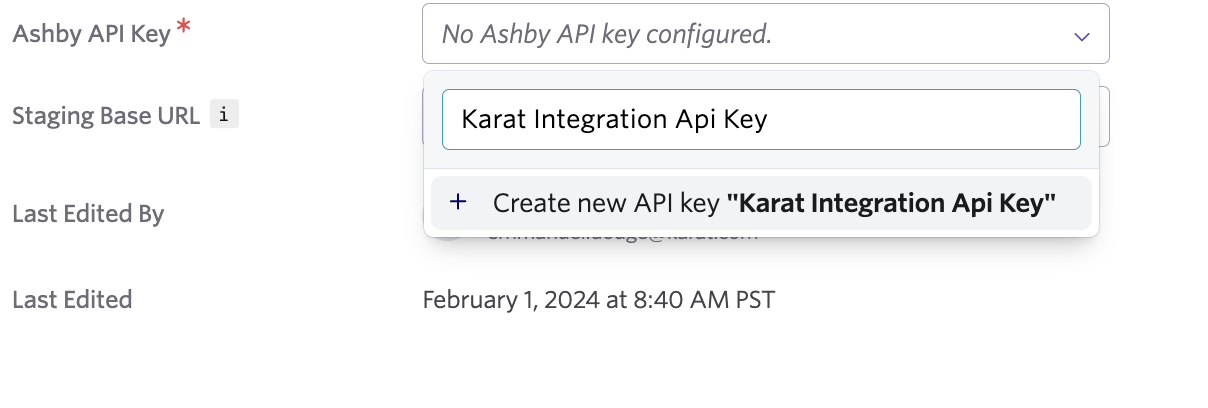Image resolution: width=1208 pixels, height=408 pixels.
Task: Click the "PST" timezone text in Last Edited
Action: click(x=754, y=299)
